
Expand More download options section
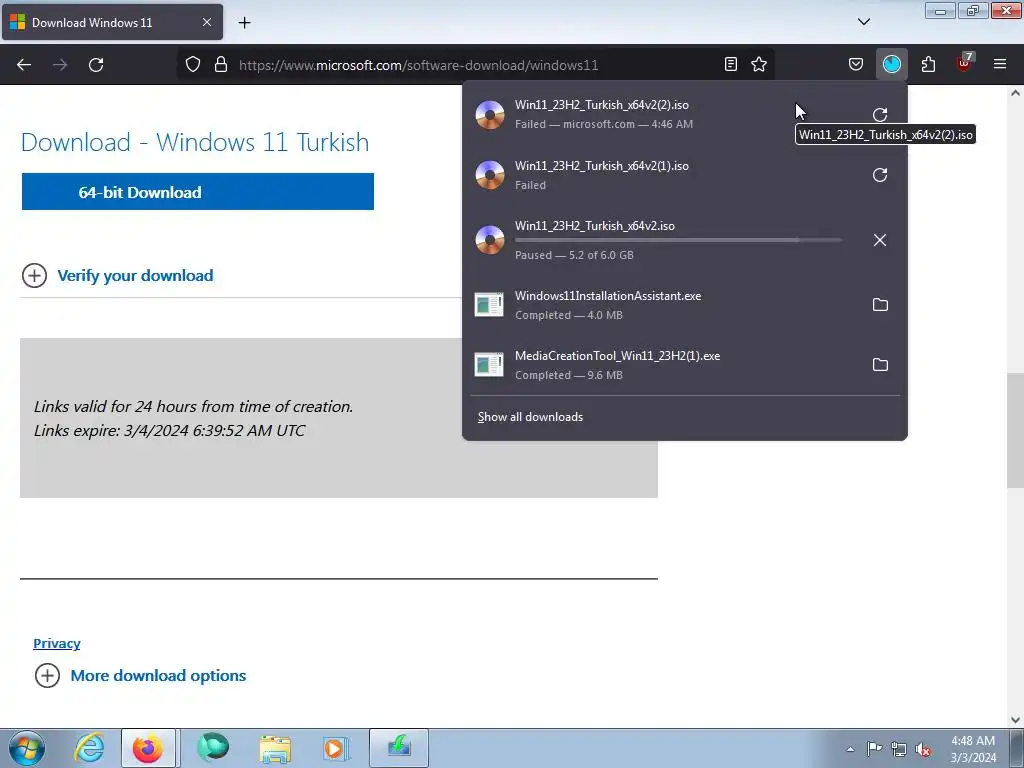pyautogui.click(x=140, y=675)
